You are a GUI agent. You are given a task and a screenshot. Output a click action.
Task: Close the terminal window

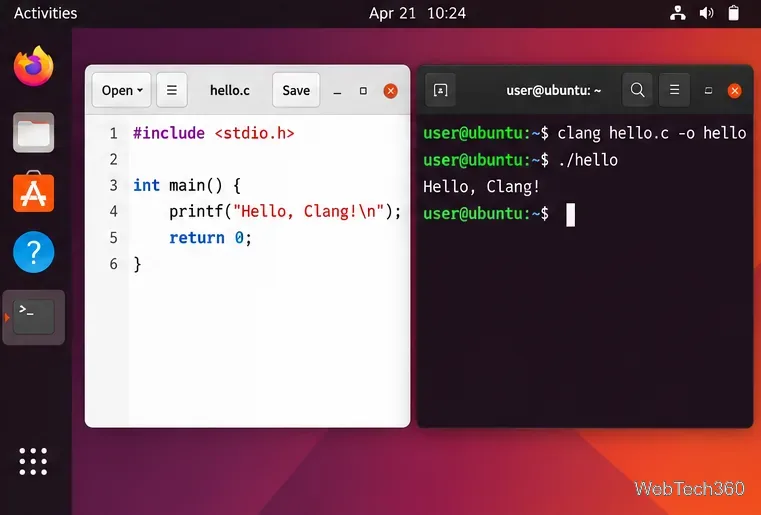tap(734, 91)
